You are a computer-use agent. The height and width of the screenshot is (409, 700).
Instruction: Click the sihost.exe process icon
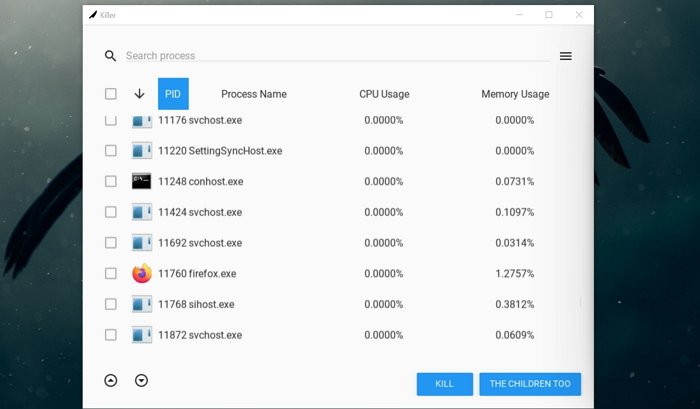coord(142,304)
